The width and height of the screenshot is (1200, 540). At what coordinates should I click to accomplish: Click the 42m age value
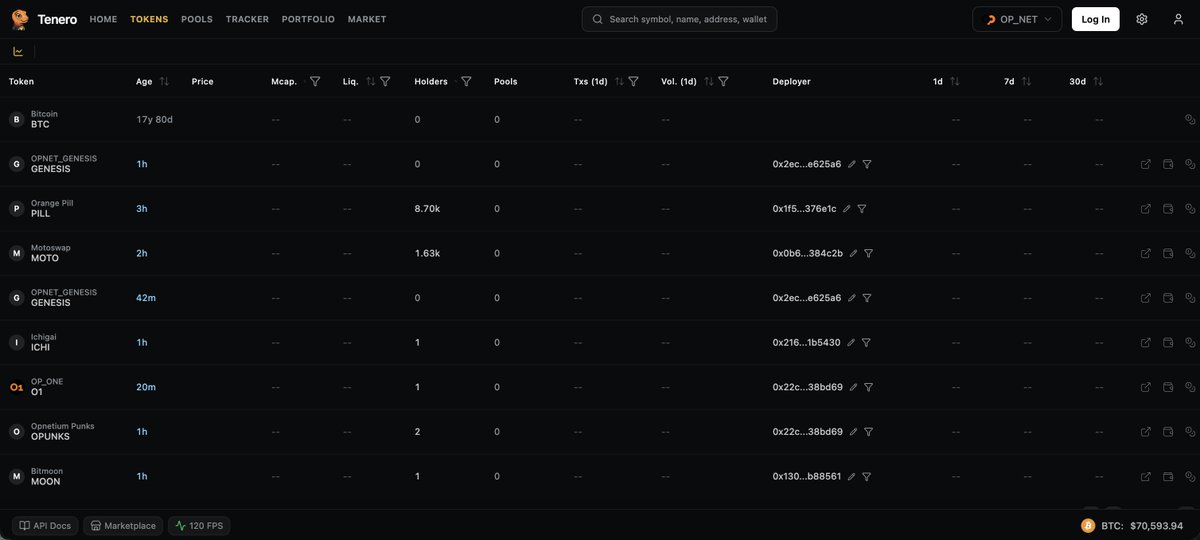point(146,298)
